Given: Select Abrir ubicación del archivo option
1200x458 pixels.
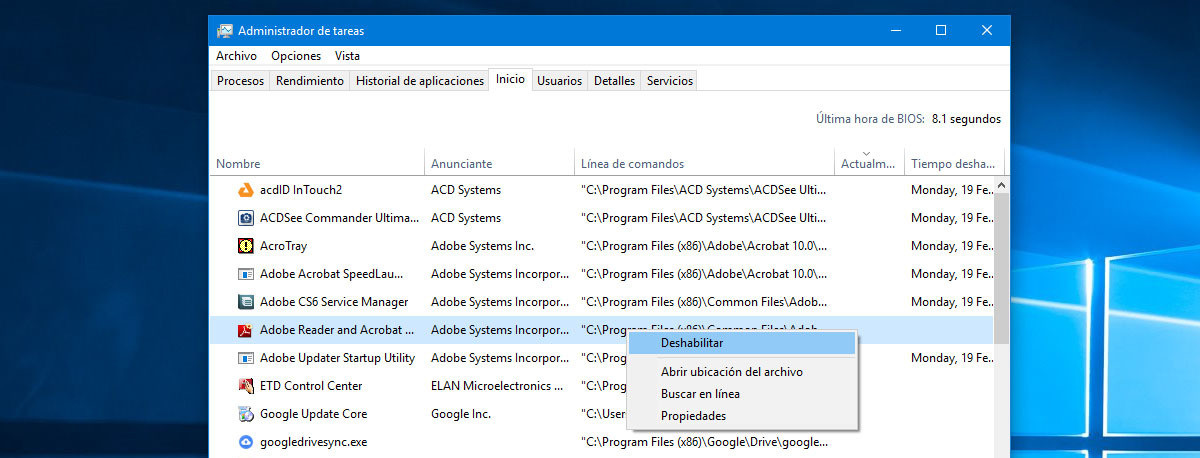Looking at the screenshot, I should (x=731, y=372).
